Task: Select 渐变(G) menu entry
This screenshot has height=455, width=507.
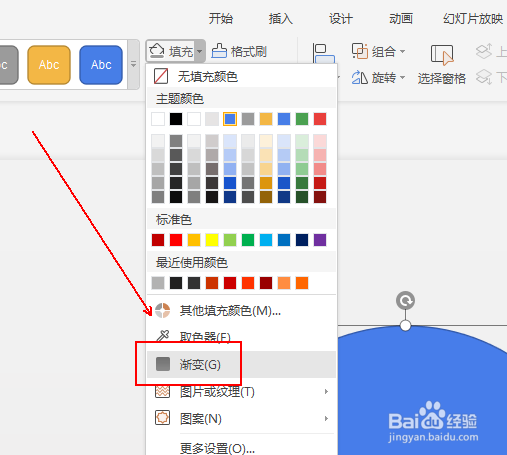Action: click(x=241, y=364)
